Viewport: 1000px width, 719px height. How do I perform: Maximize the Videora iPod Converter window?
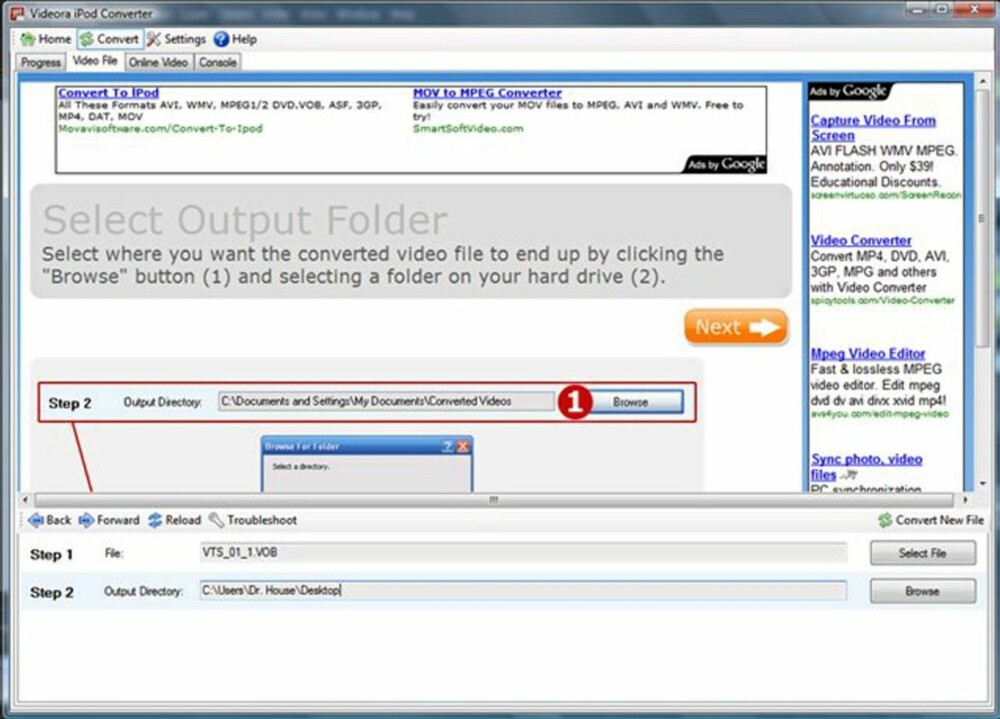point(942,10)
